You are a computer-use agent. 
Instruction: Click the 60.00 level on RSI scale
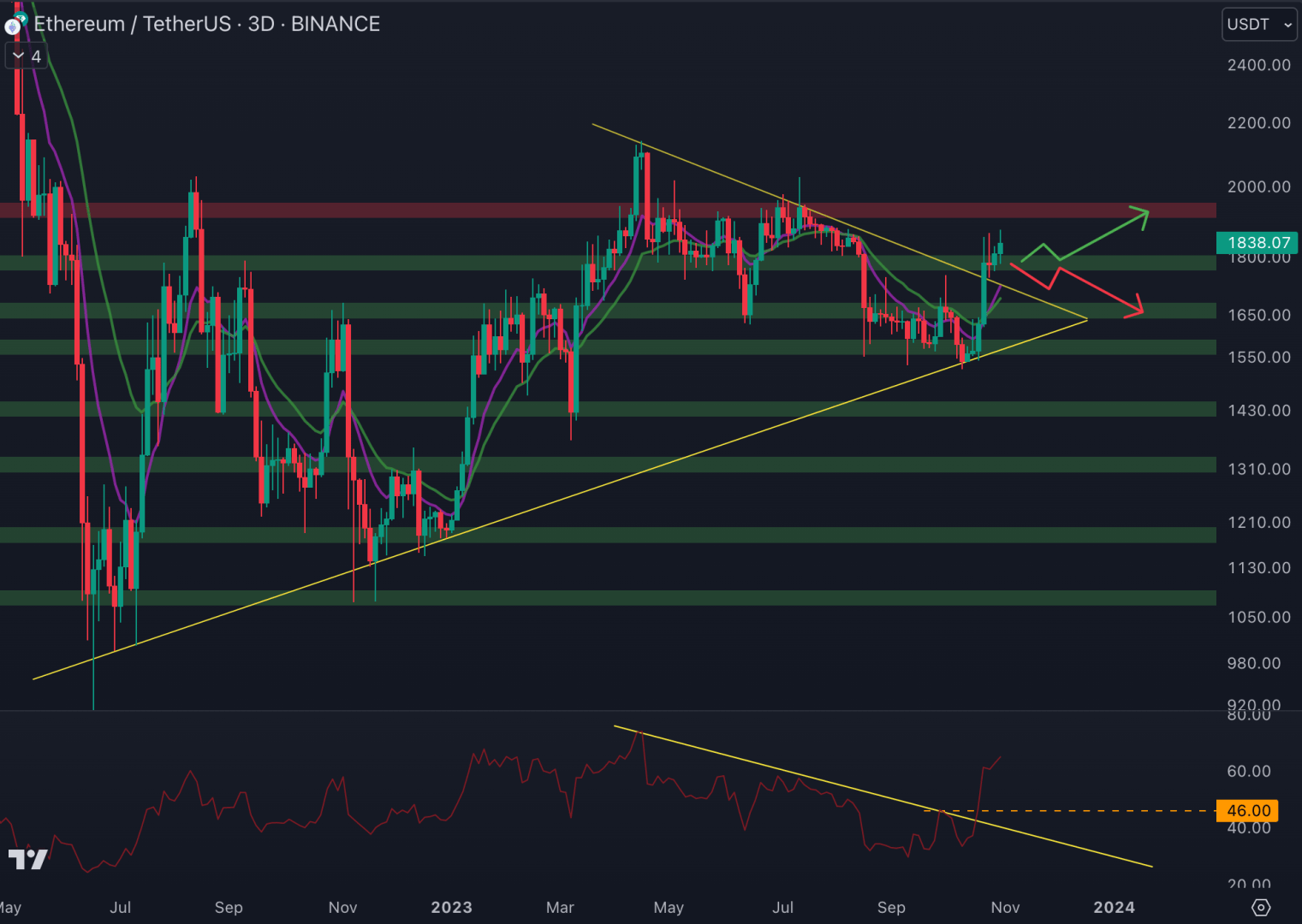point(1249,771)
